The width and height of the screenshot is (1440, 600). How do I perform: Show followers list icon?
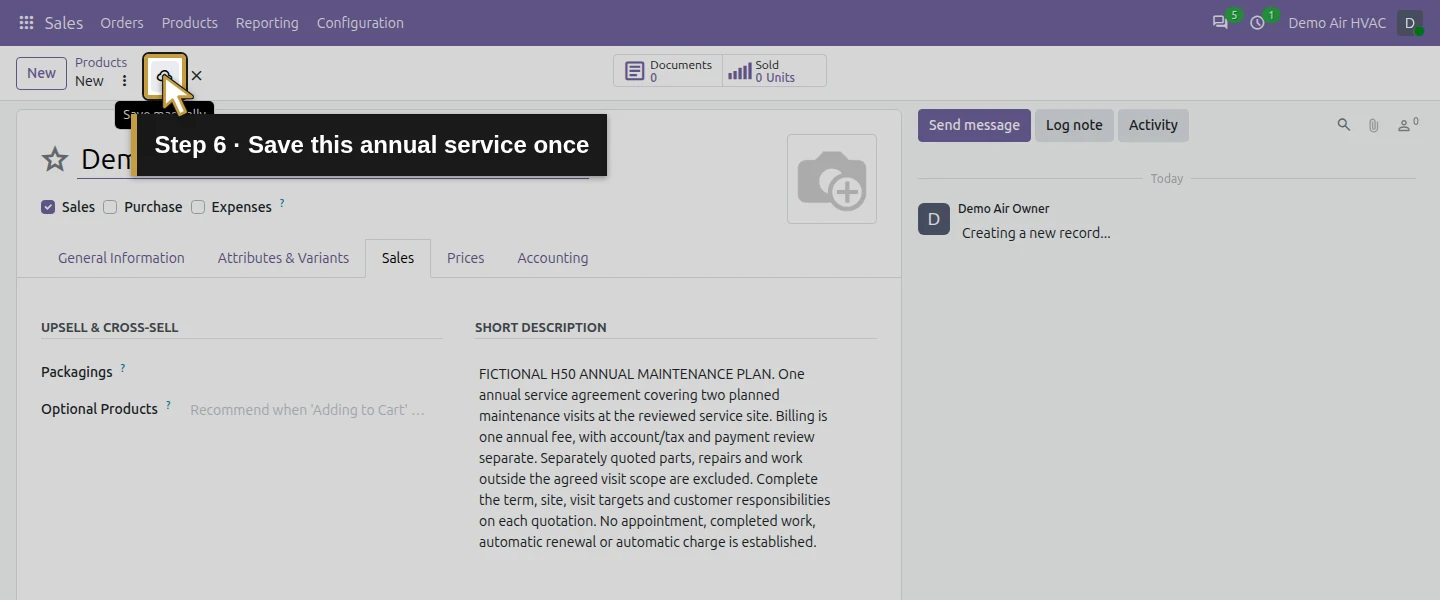coord(1408,125)
